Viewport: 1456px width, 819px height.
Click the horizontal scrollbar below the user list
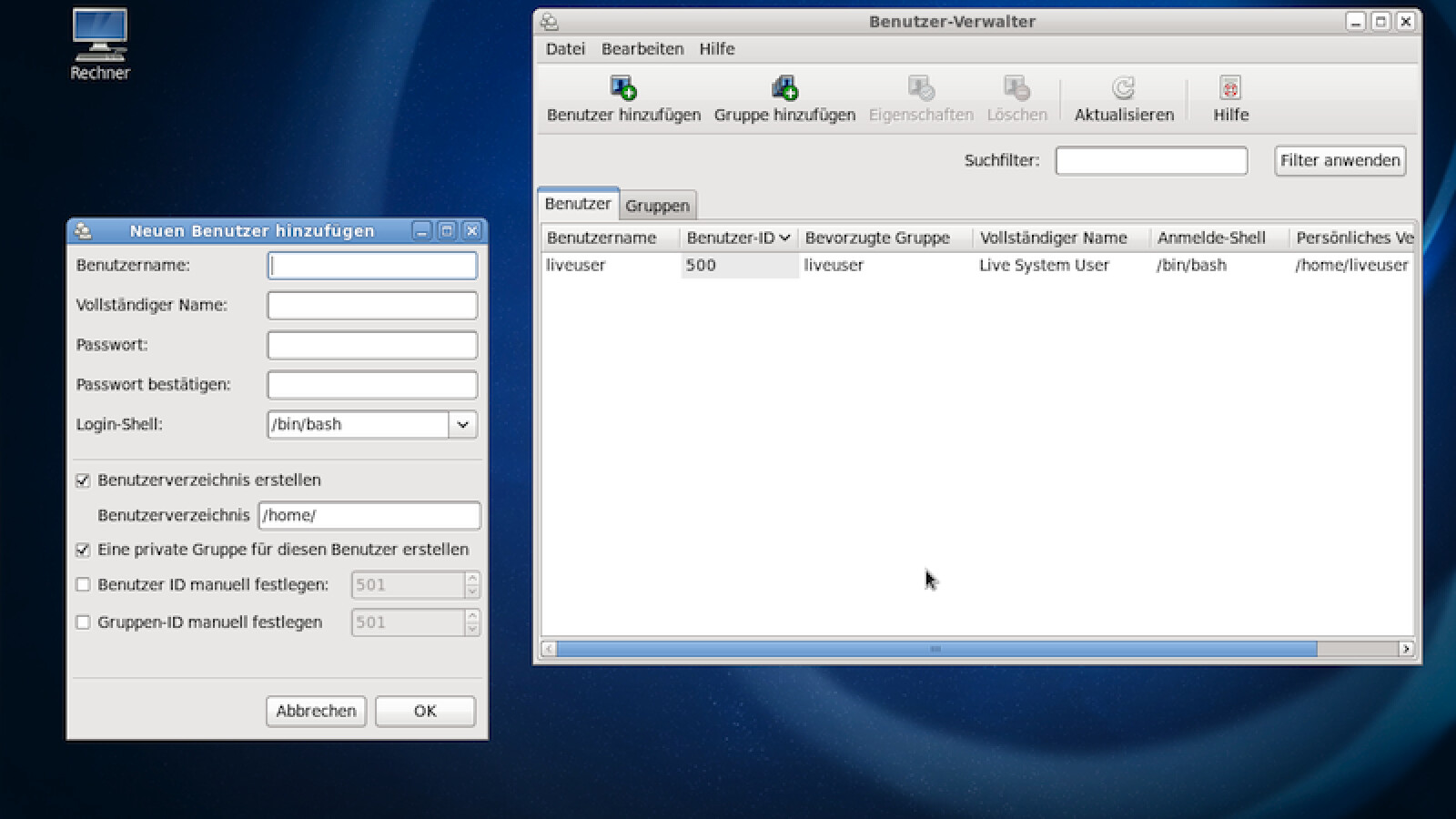(x=935, y=649)
